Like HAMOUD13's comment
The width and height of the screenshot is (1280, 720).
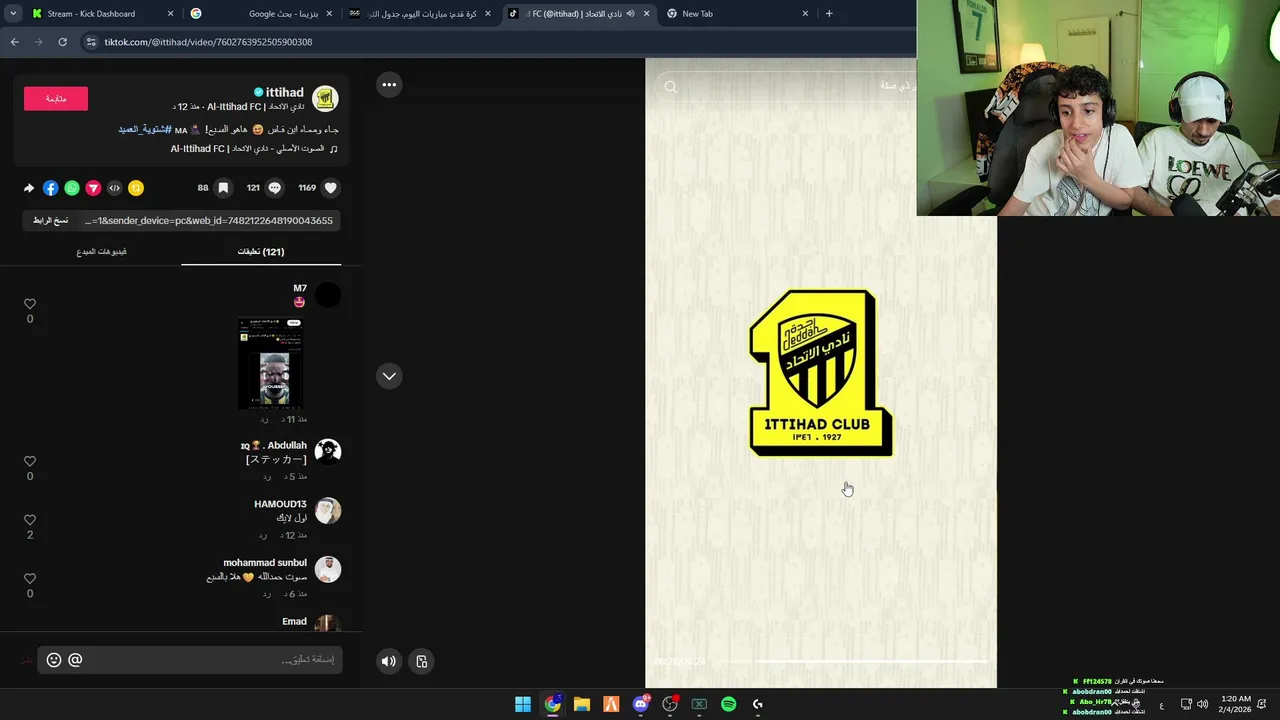pos(30,520)
